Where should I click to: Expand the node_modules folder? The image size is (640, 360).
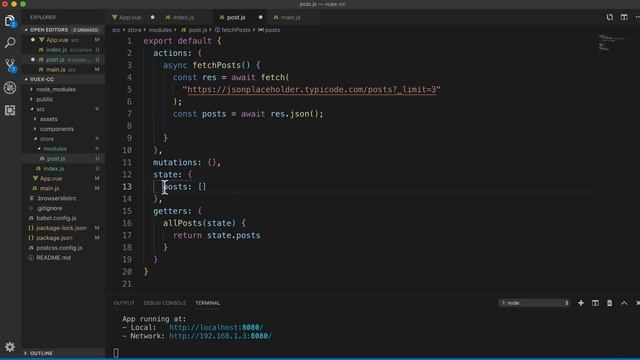[x=56, y=89]
